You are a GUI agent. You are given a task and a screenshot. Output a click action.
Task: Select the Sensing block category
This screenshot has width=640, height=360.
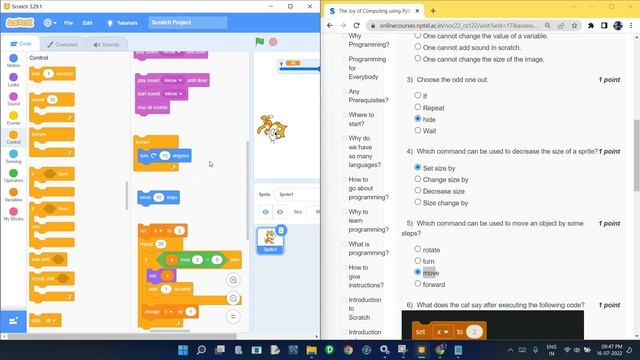tap(13, 157)
